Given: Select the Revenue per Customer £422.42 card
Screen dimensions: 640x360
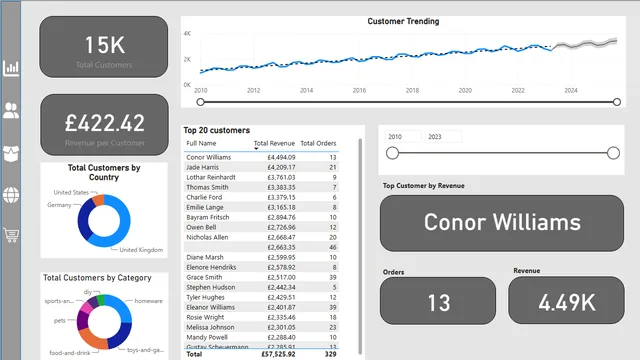Looking at the screenshot, I should pos(104,125).
